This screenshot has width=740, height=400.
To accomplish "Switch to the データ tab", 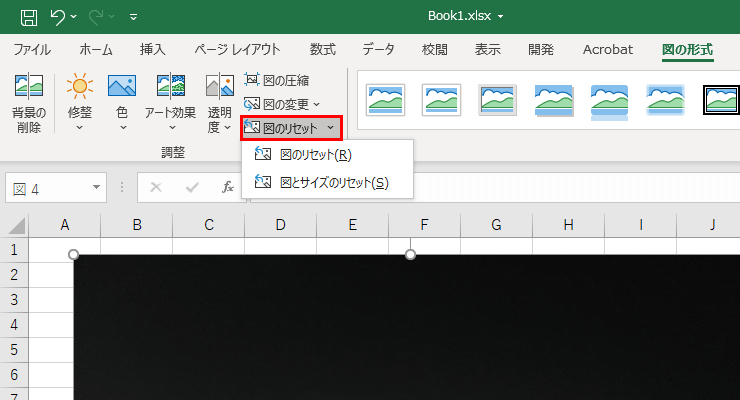I will [378, 50].
